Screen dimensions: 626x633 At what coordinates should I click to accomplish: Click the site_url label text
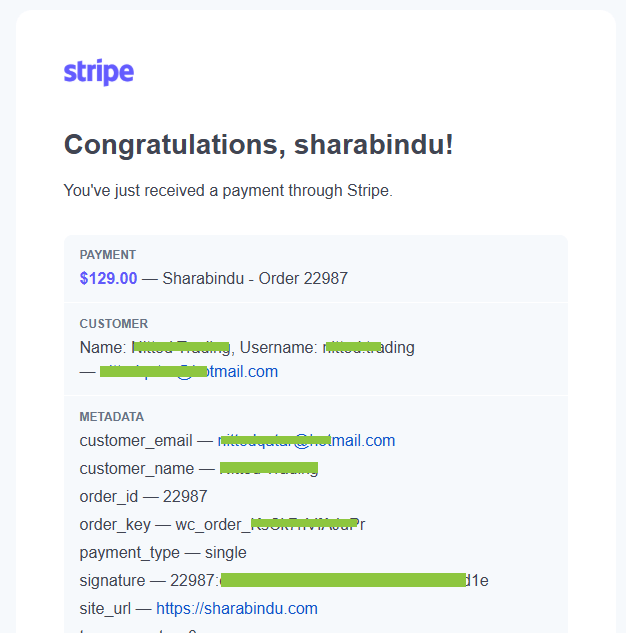105,609
